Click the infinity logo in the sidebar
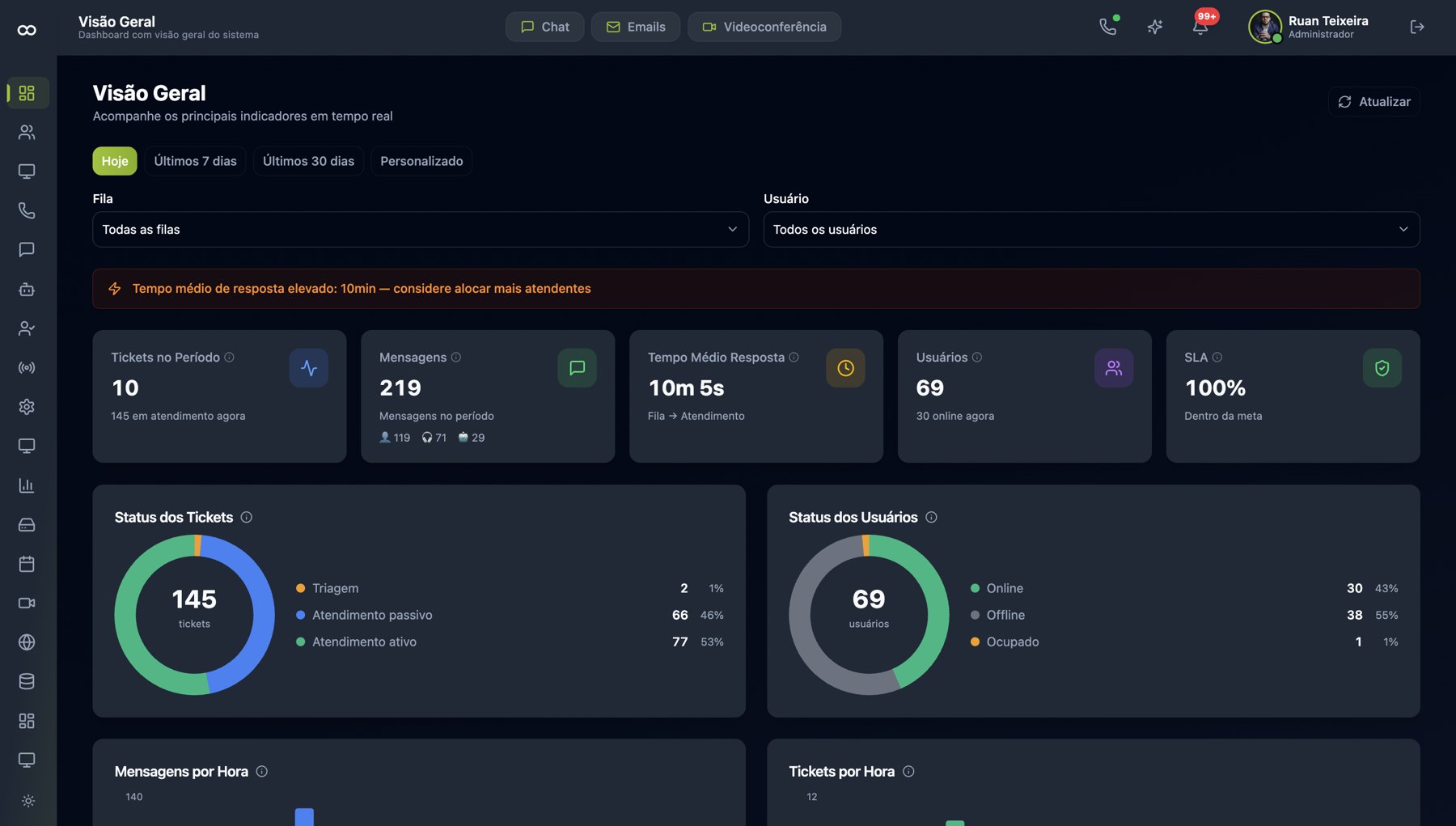This screenshot has width=1456, height=826. coord(27,30)
